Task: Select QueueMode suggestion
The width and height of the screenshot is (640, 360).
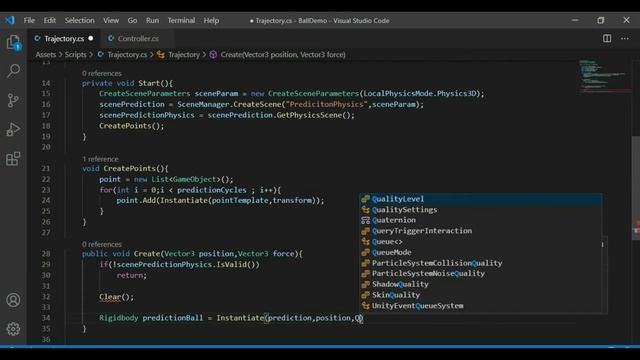Action: (481, 252)
